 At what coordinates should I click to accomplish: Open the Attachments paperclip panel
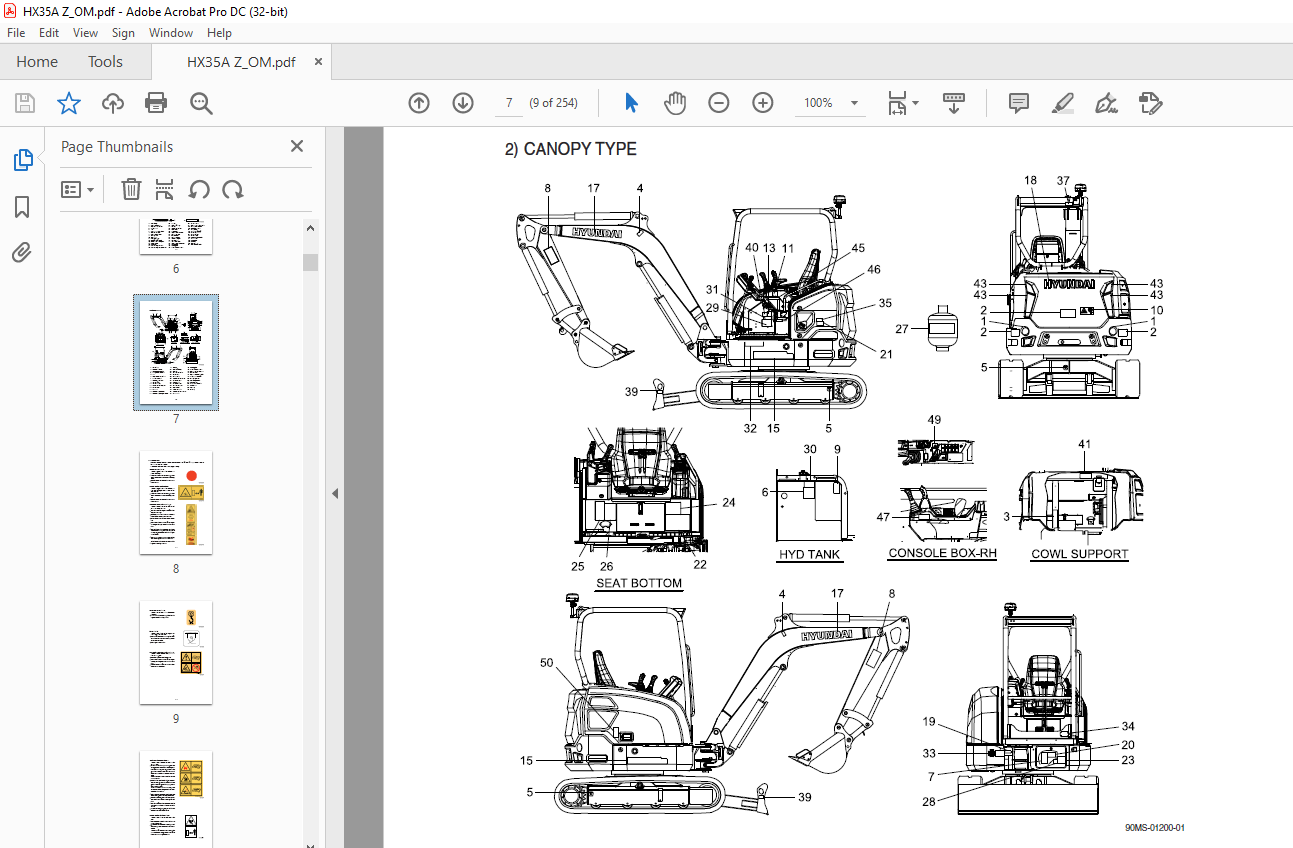(22, 253)
